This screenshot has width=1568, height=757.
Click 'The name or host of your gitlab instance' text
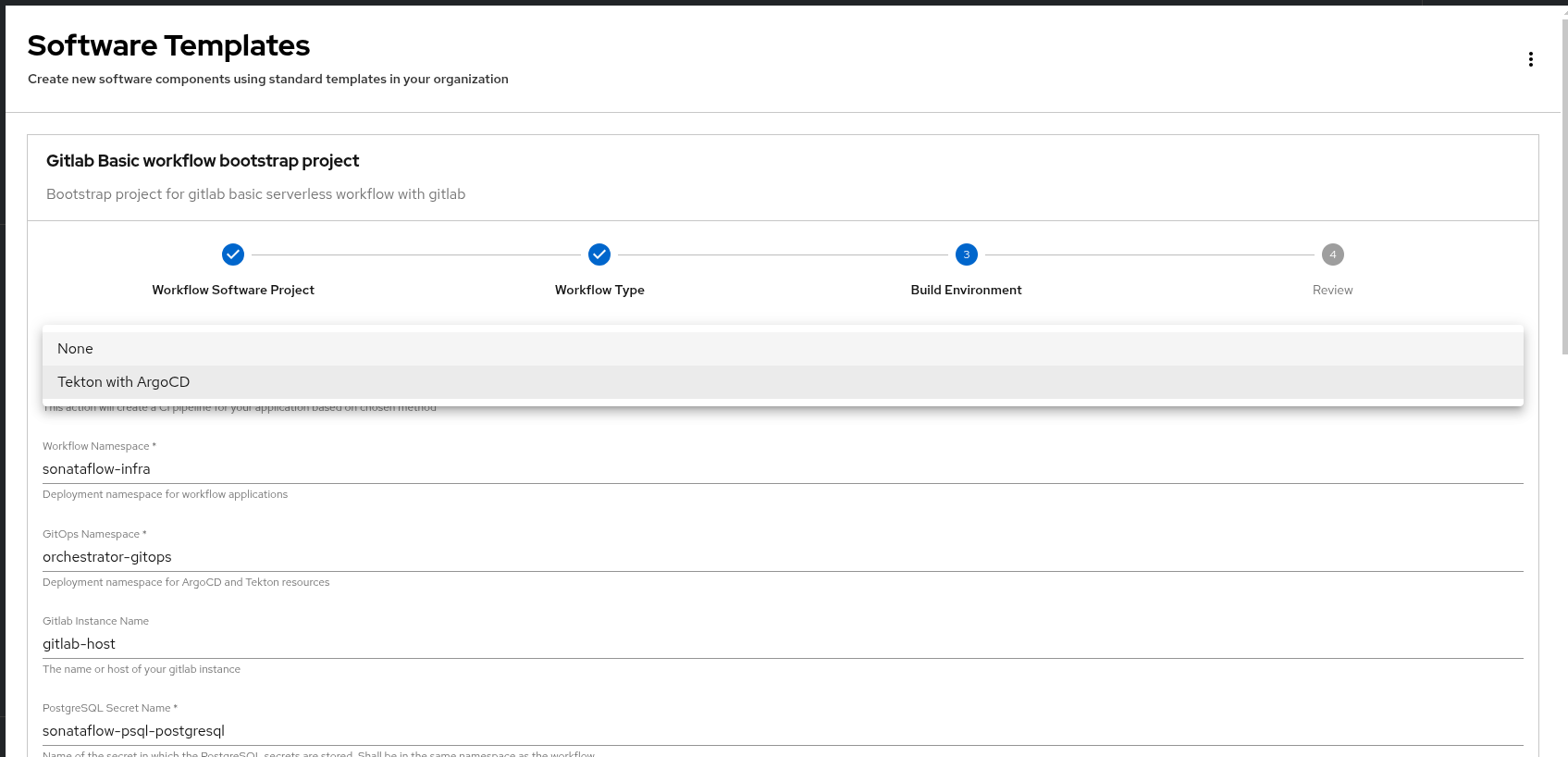coord(142,669)
